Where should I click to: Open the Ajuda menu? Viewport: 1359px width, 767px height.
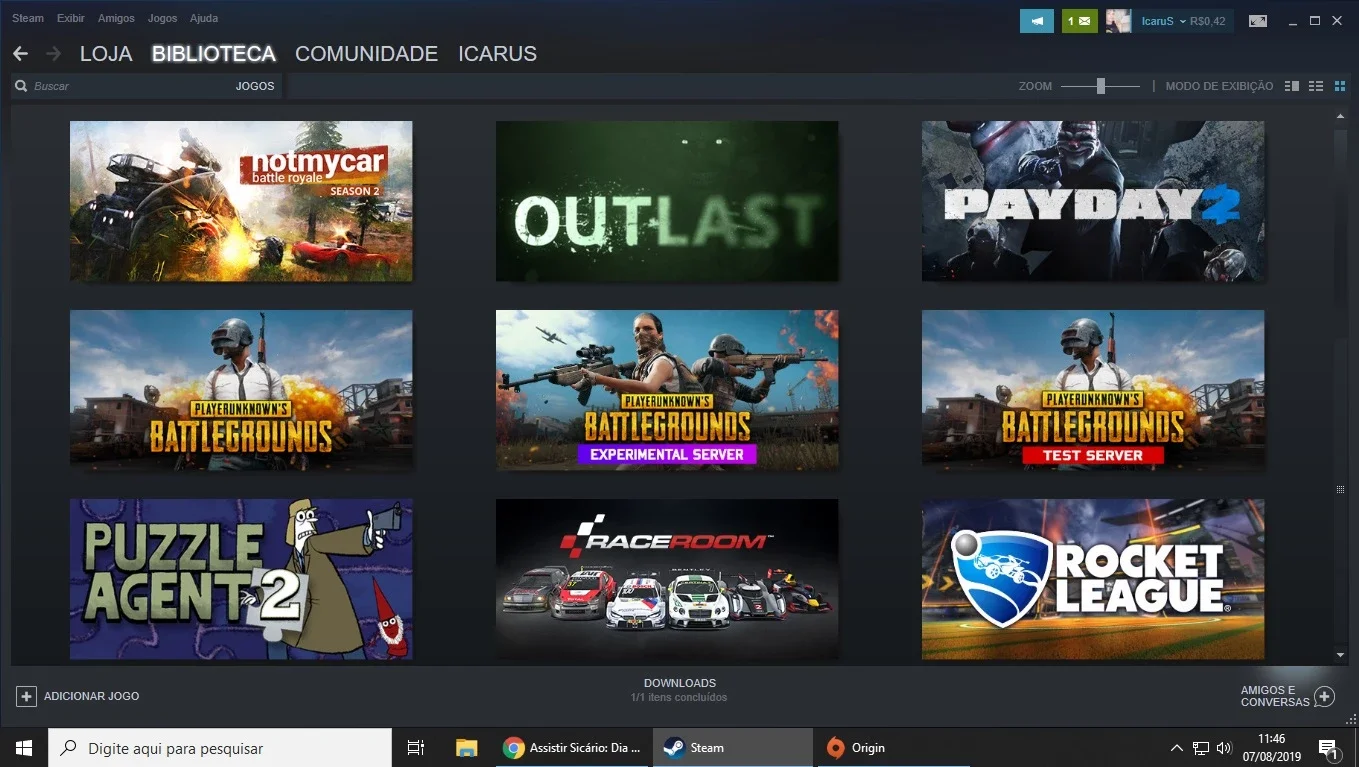click(203, 19)
